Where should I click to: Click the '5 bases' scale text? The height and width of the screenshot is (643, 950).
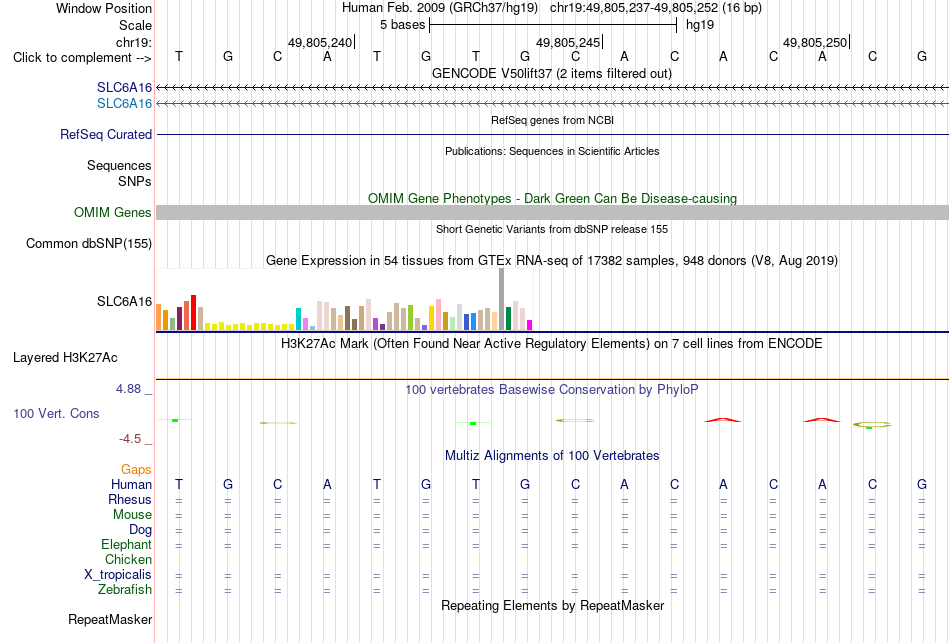(x=403, y=25)
